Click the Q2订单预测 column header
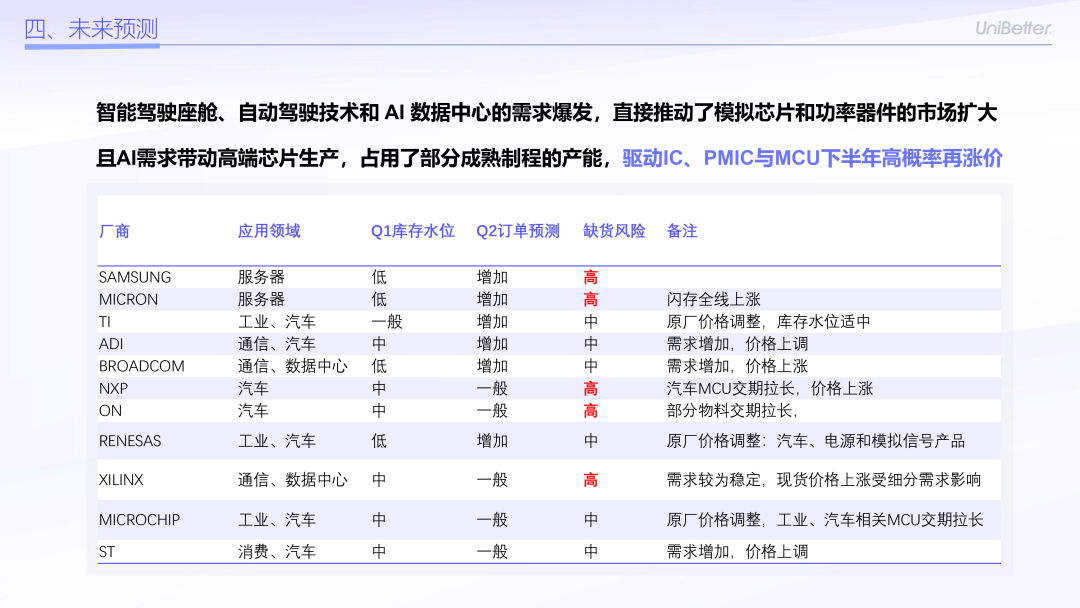The image size is (1080, 608). (x=518, y=231)
